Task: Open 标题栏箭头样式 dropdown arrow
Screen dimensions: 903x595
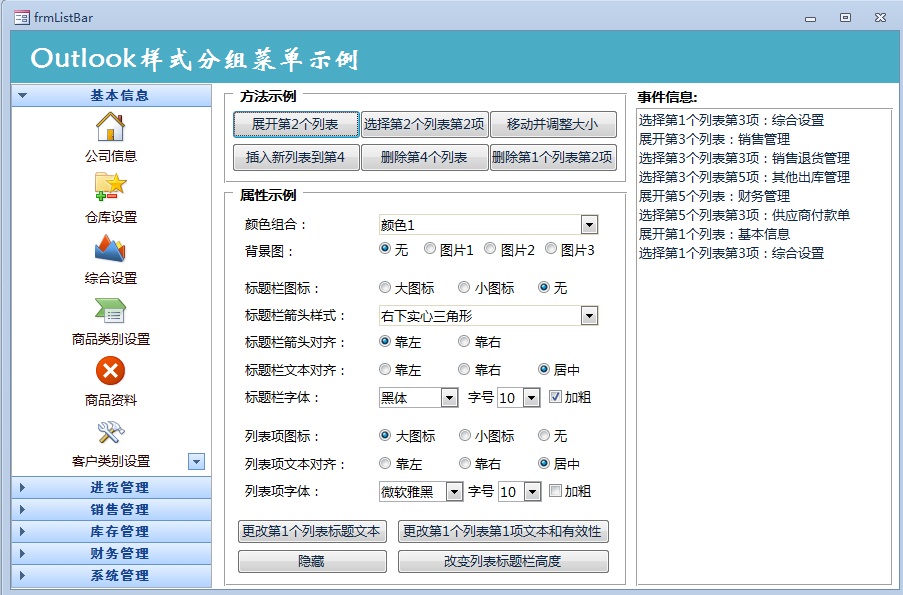Action: 589,316
